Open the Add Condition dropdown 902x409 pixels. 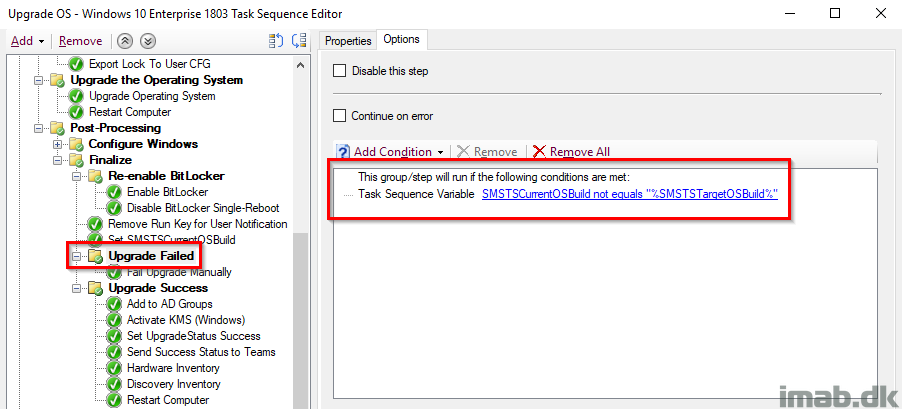(399, 152)
